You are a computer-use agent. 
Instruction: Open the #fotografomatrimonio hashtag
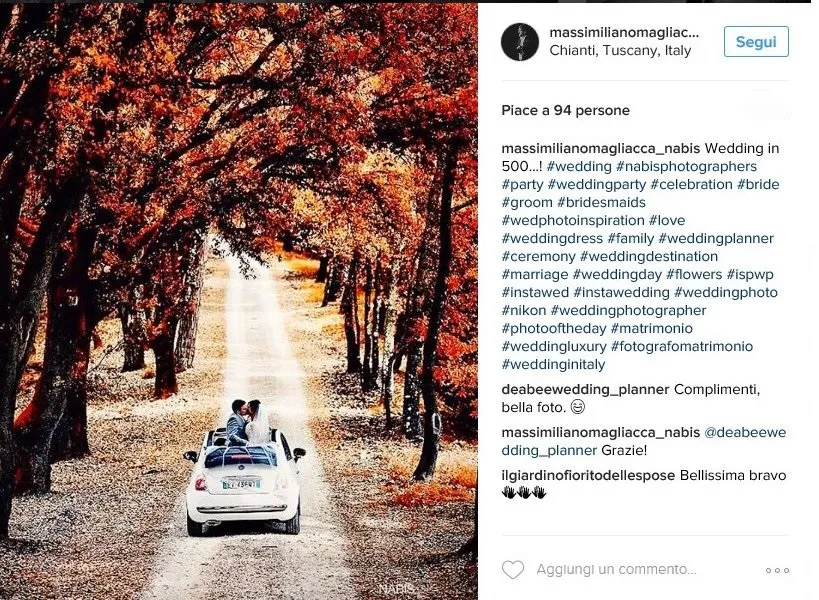pyautogui.click(x=682, y=347)
